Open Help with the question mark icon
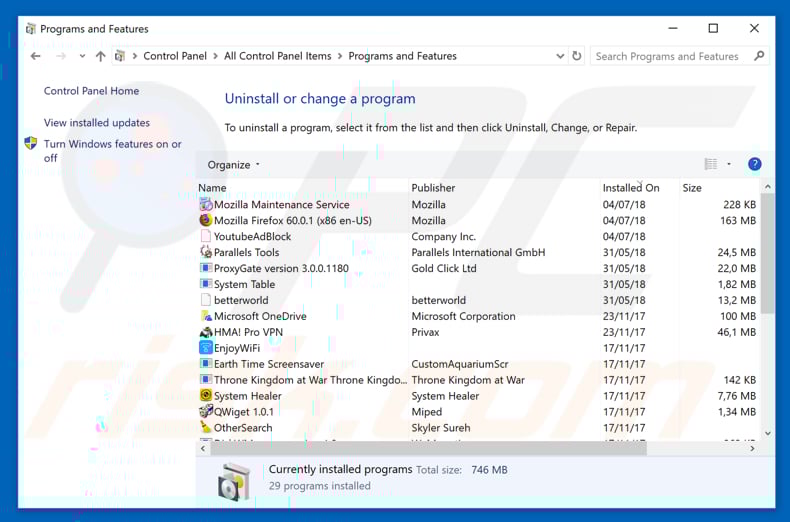Image resolution: width=790 pixels, height=522 pixels. pos(754,164)
